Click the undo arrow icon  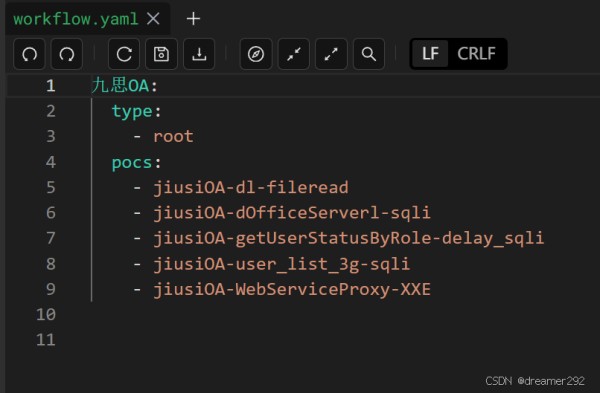click(29, 54)
